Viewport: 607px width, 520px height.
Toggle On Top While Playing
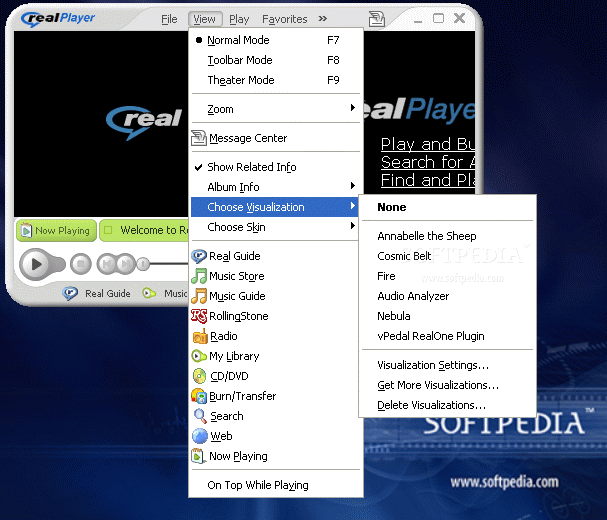(276, 485)
